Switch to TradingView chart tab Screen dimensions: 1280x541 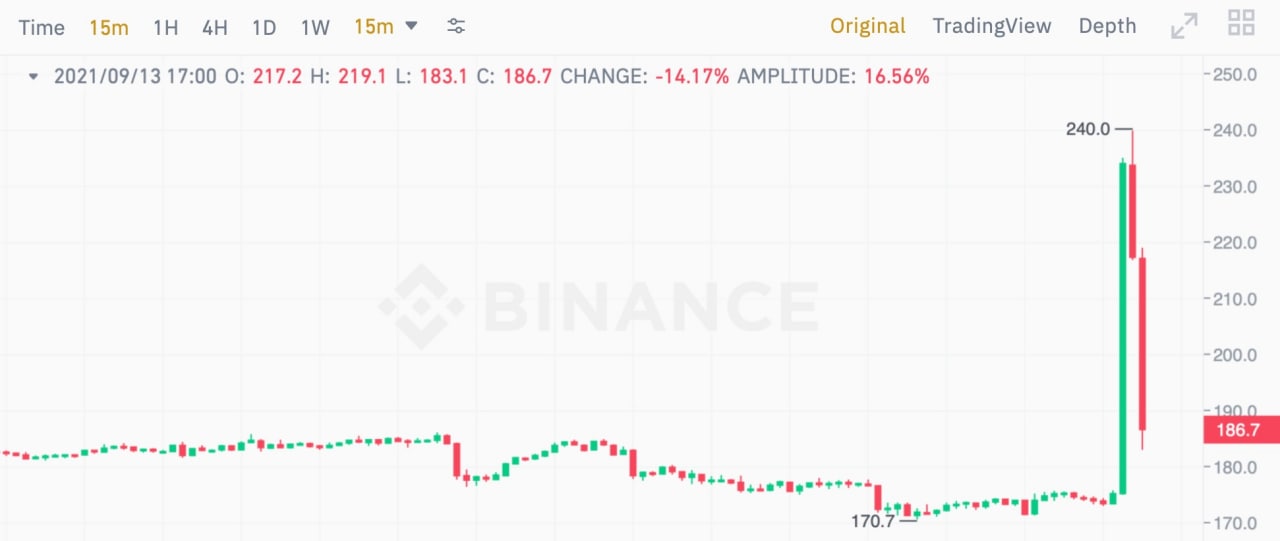992,26
